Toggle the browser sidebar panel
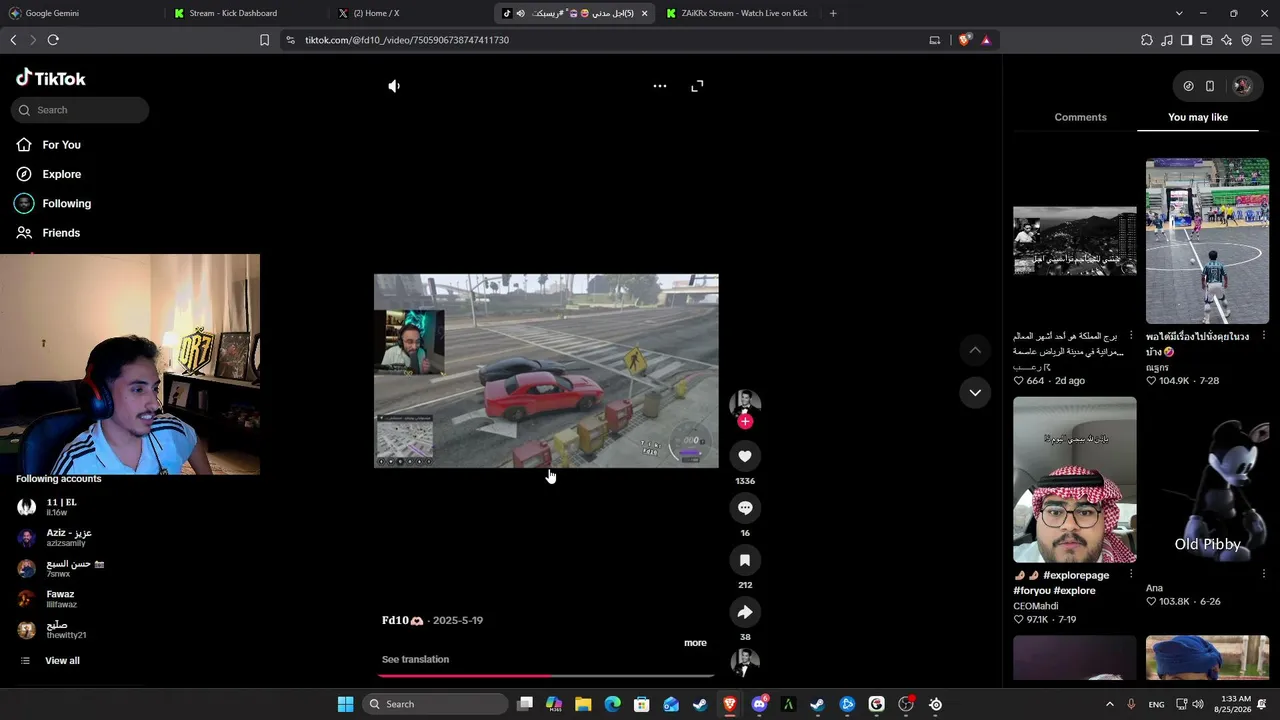This screenshot has width=1280, height=720. tap(1187, 40)
